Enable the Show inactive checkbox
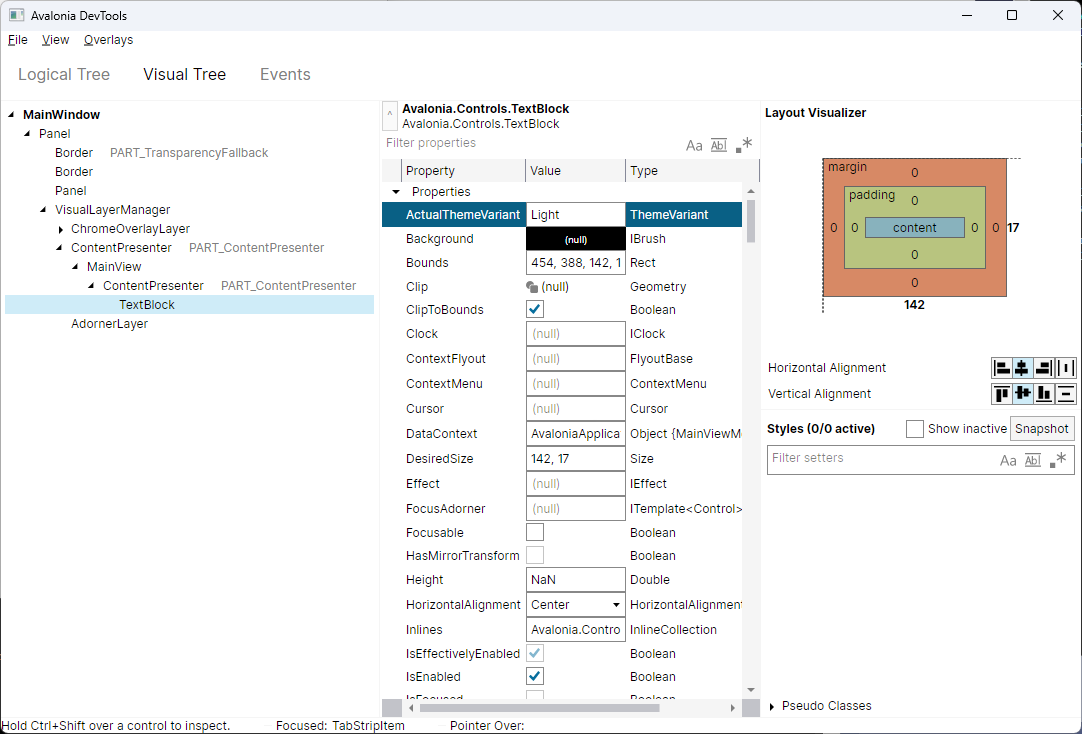Image resolution: width=1082 pixels, height=734 pixels. [915, 428]
